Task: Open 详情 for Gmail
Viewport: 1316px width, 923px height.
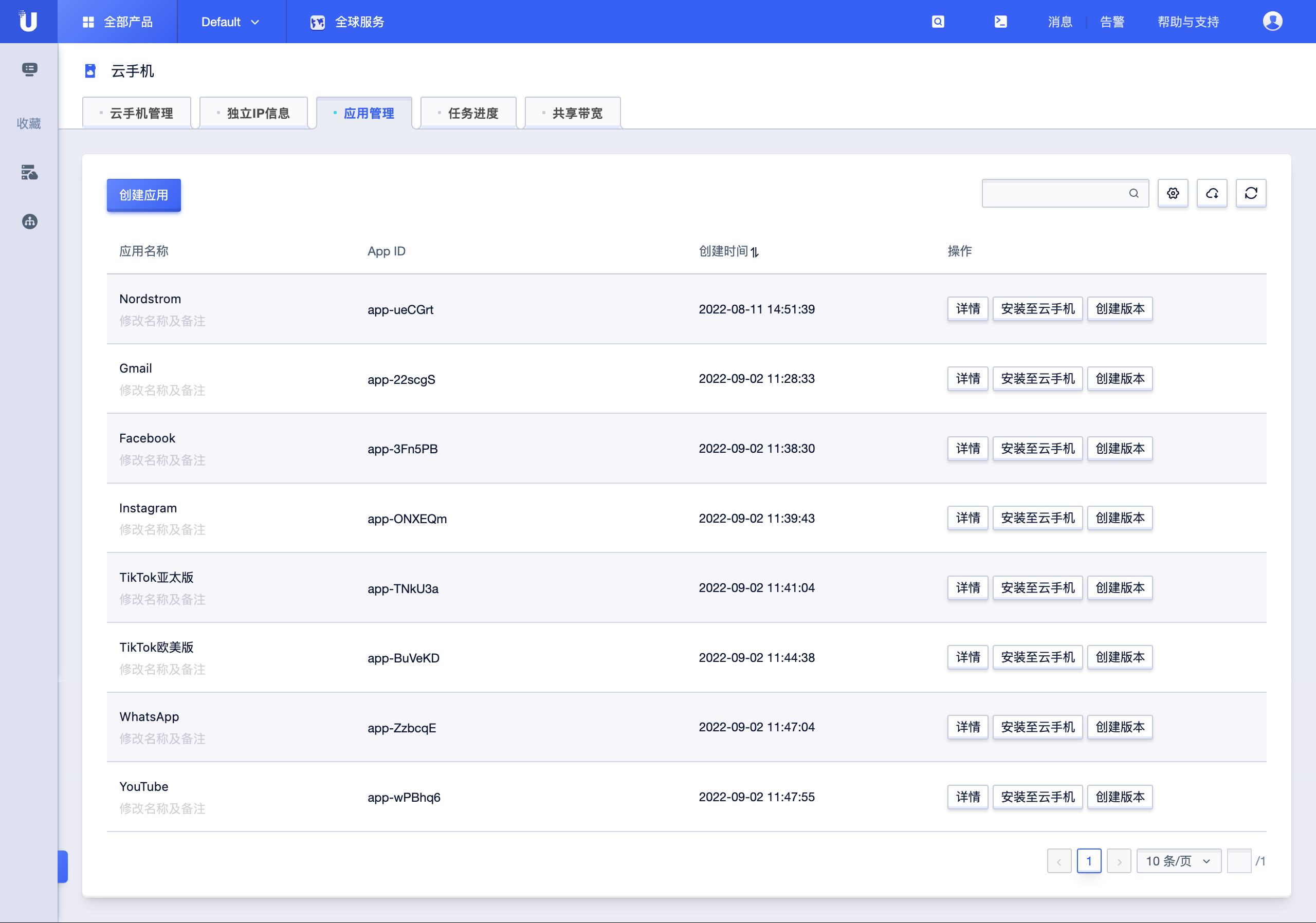Action: [x=967, y=379]
